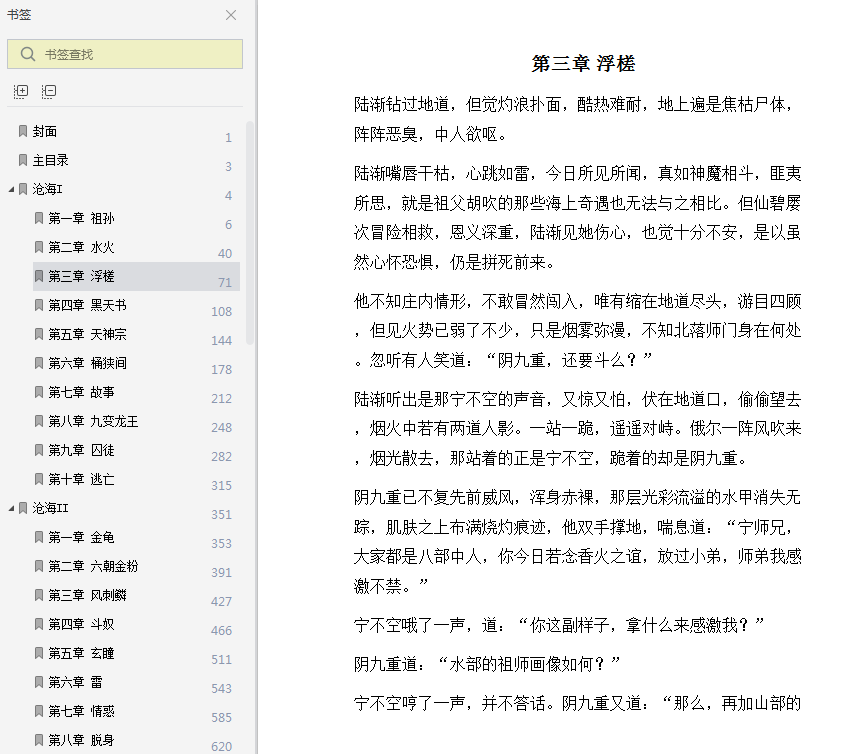Click the search magnifier icon
The height and width of the screenshot is (754, 855).
28,54
